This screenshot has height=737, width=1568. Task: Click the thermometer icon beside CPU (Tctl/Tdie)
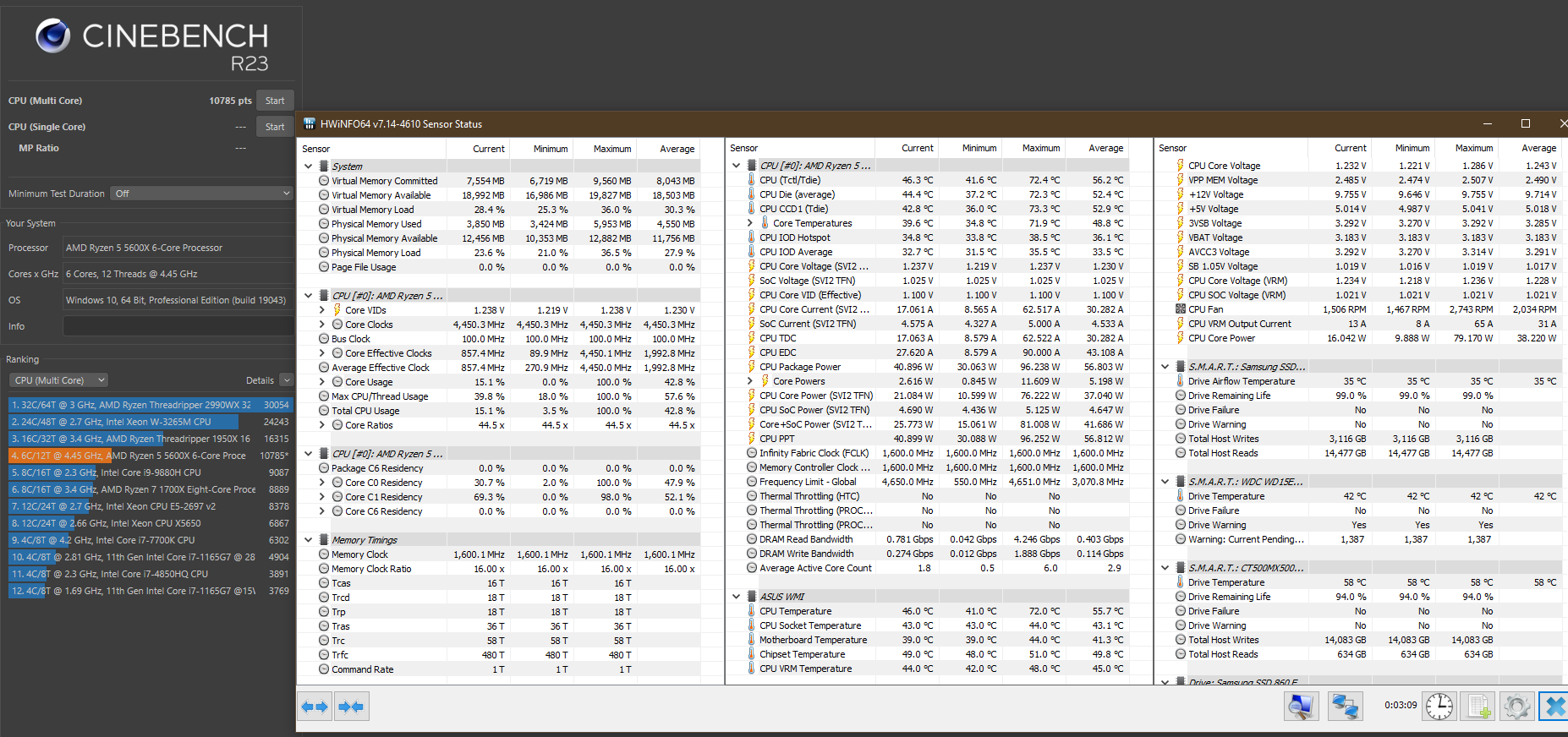tap(751, 180)
